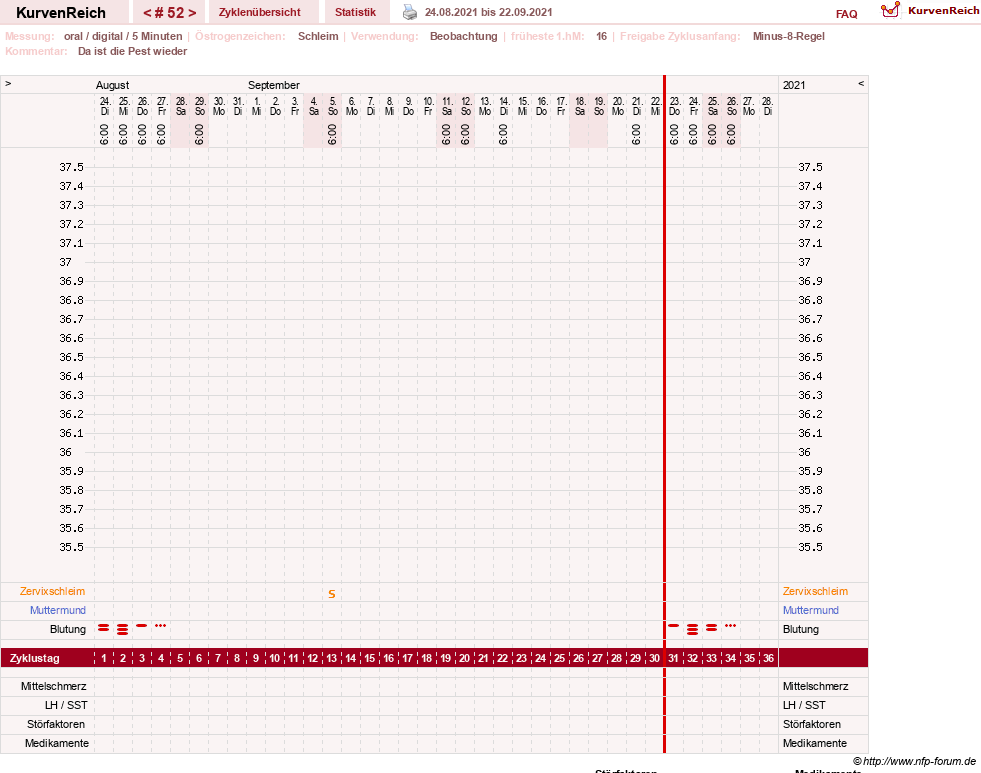
Task: Click the right Muttermund row label
Action: (810, 610)
